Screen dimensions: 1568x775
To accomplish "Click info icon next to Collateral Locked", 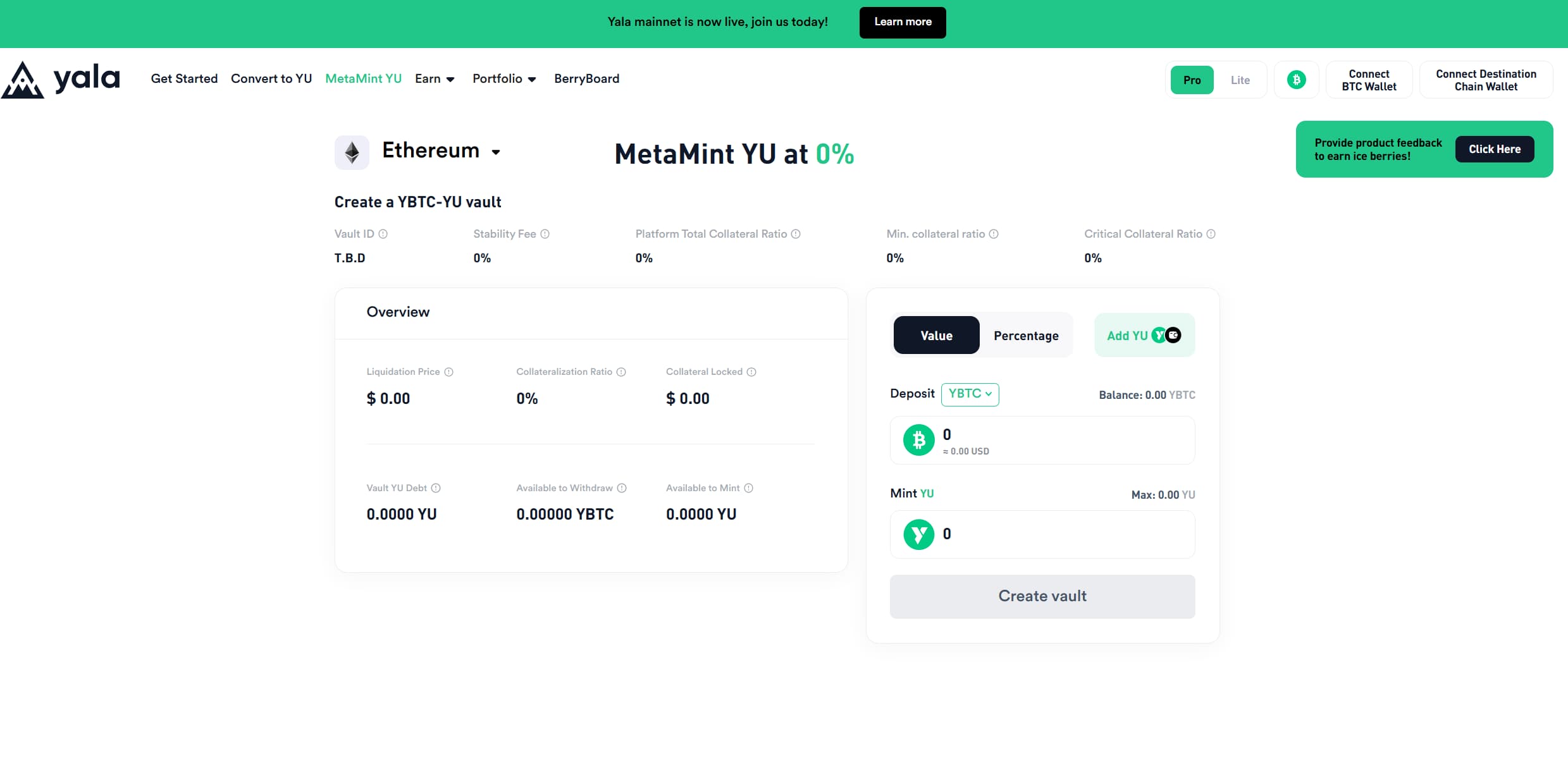I will (x=751, y=372).
